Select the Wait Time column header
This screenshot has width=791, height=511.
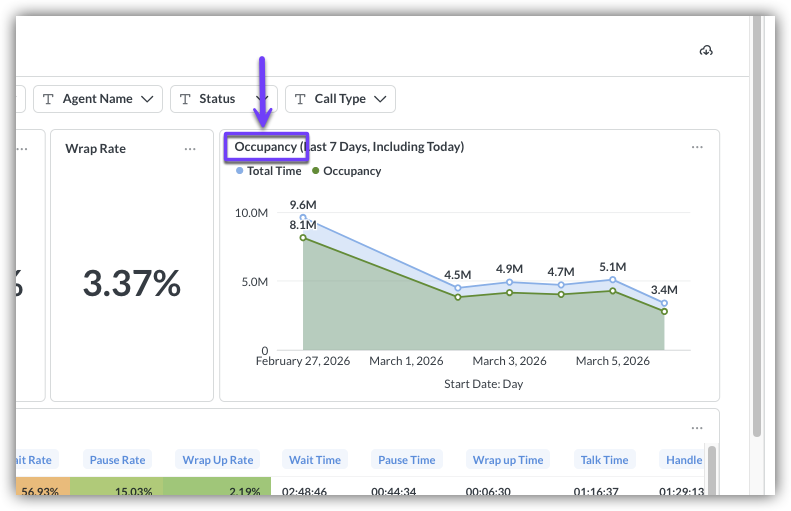click(x=314, y=460)
